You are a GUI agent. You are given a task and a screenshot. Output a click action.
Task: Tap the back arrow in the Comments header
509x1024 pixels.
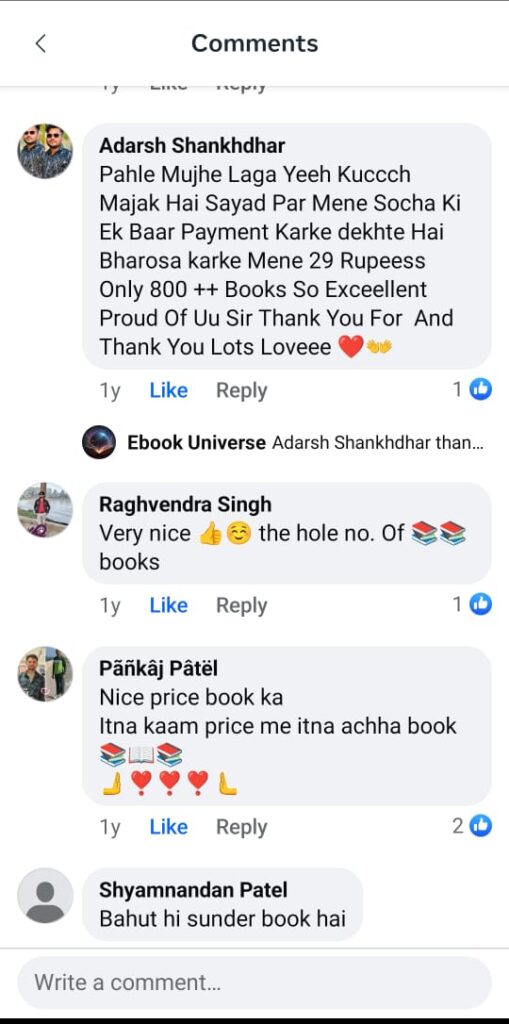[41, 44]
